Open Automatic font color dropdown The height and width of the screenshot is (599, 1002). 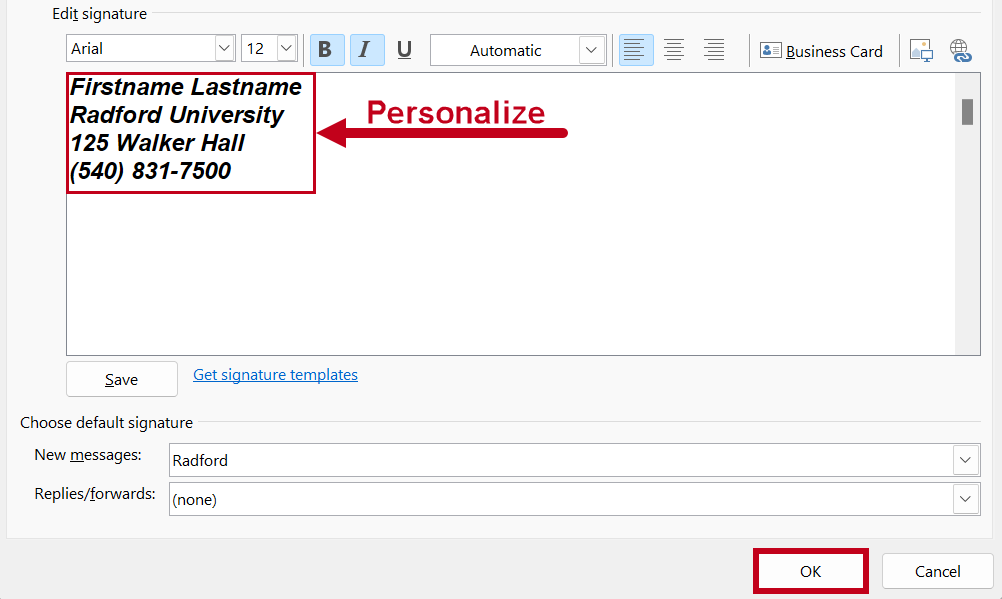pyautogui.click(x=592, y=50)
